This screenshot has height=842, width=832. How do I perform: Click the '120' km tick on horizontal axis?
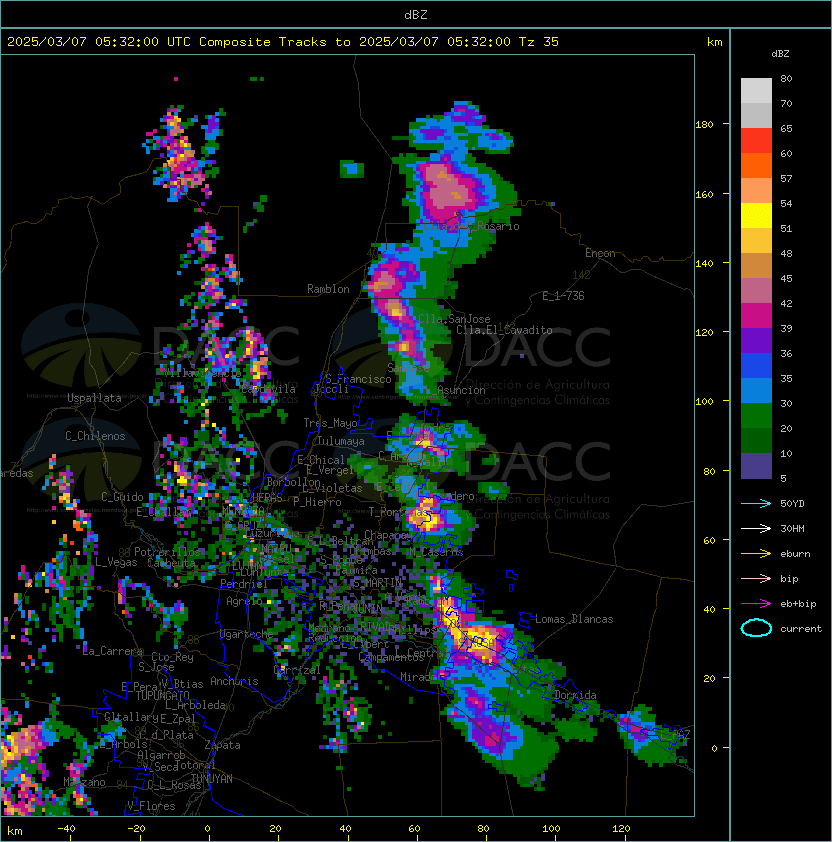tap(620, 829)
